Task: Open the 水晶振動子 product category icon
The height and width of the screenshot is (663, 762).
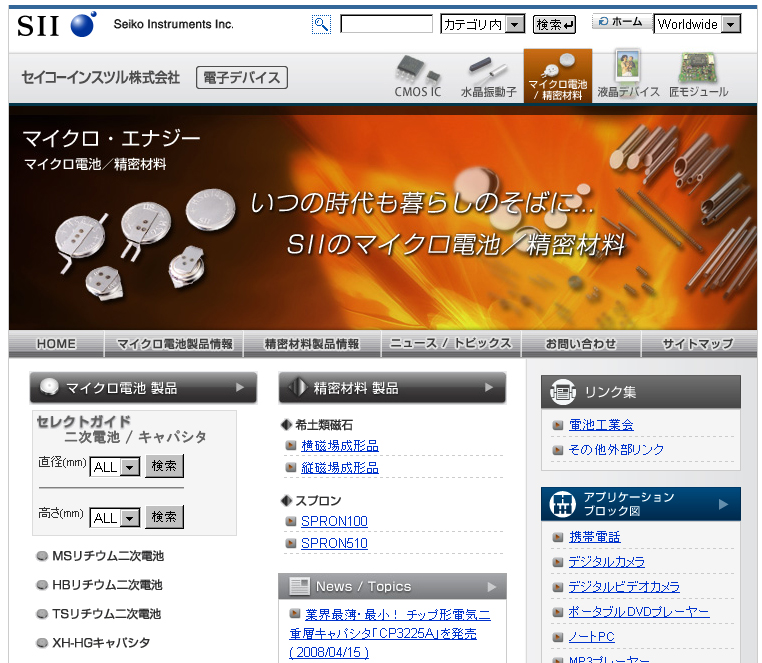Action: (x=488, y=76)
